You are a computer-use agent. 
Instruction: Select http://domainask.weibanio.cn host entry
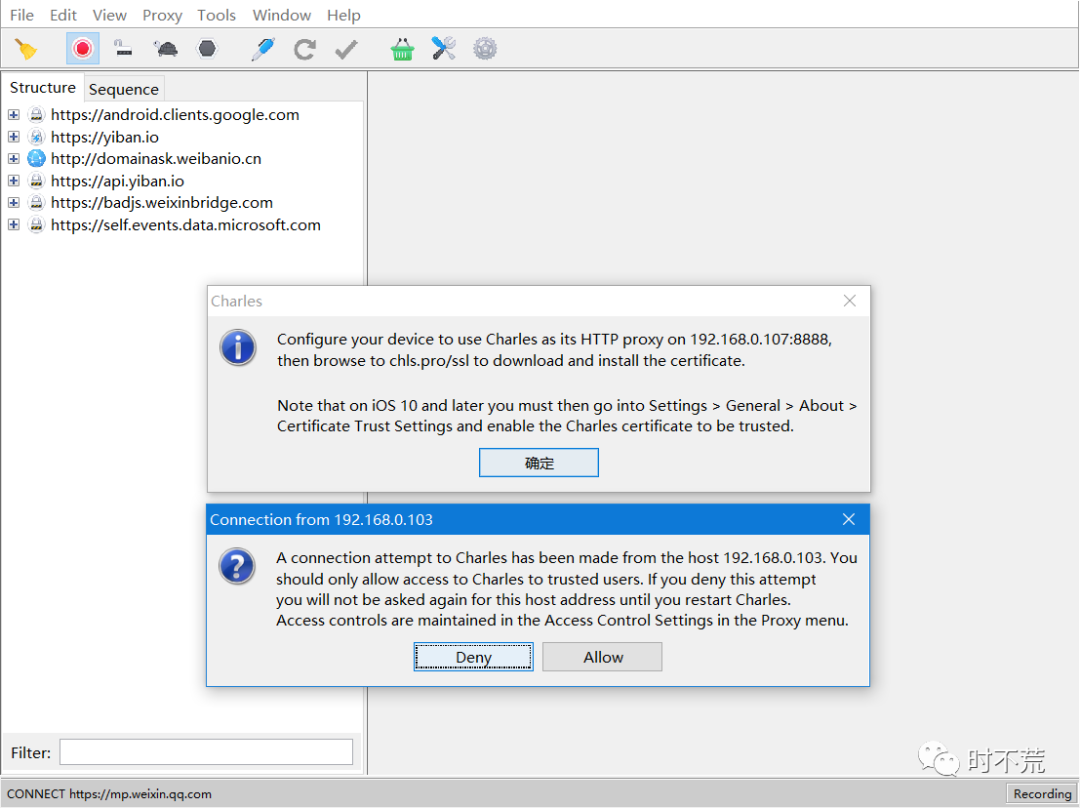156,158
